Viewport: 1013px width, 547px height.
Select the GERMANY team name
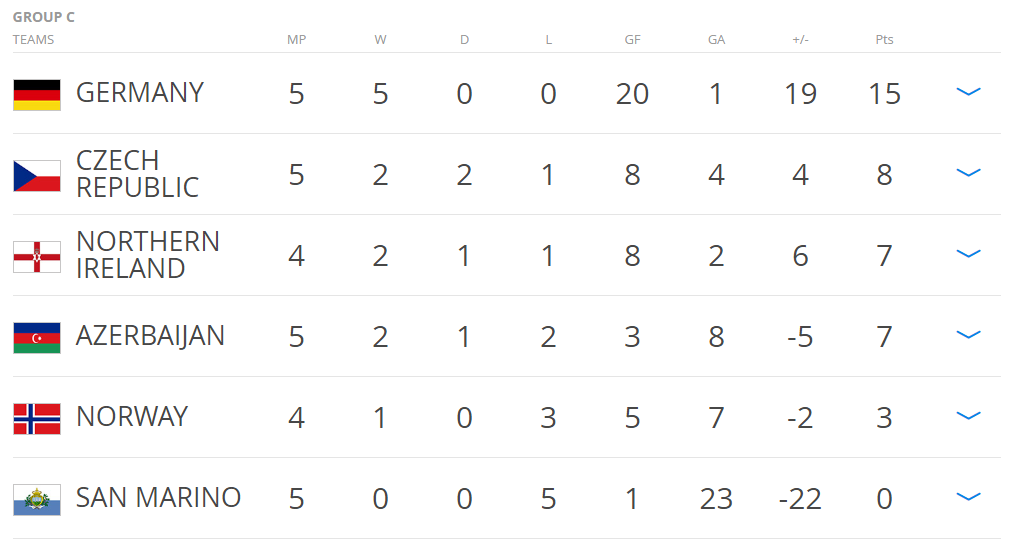coord(140,93)
